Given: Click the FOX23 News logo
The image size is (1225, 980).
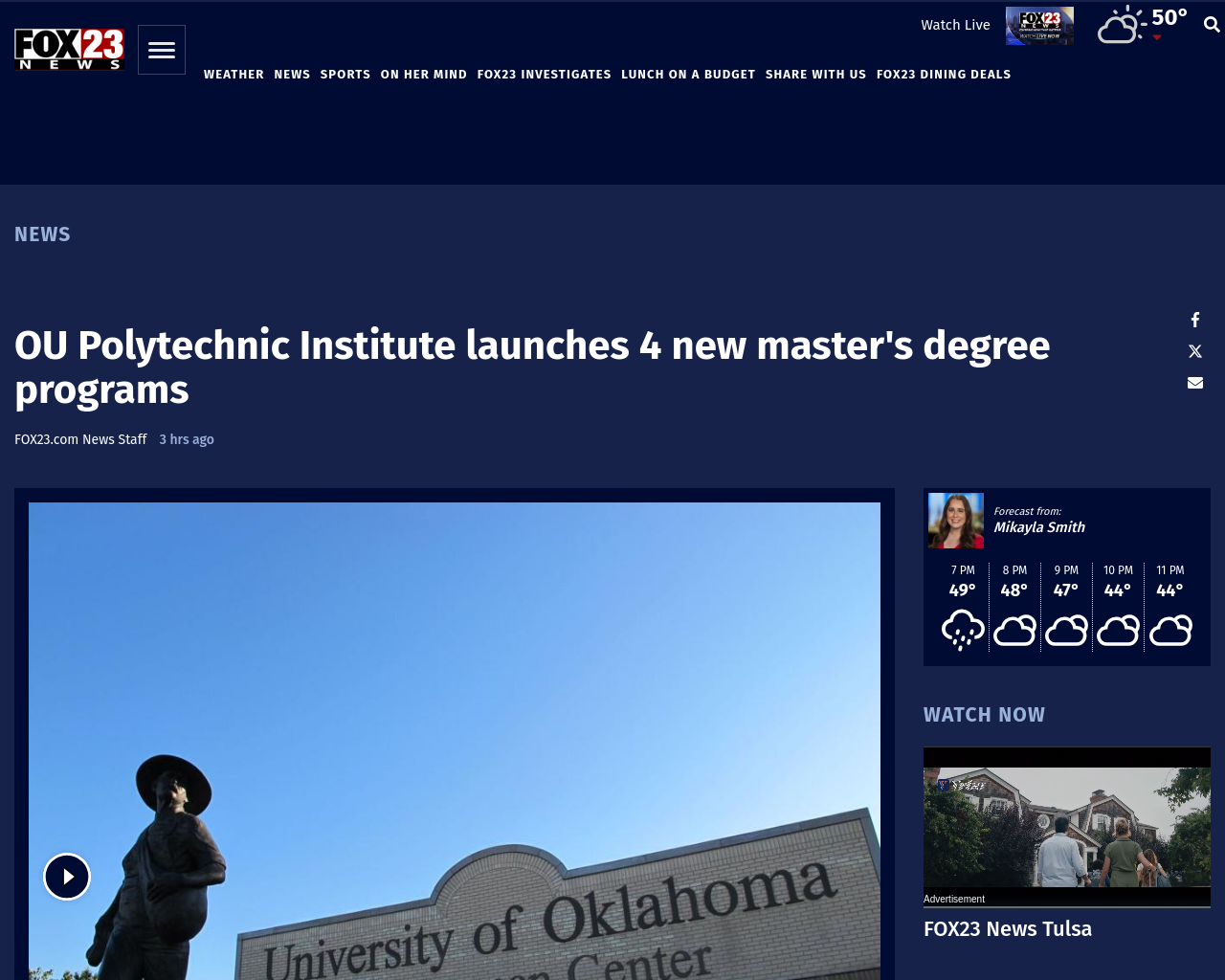Looking at the screenshot, I should [69, 49].
